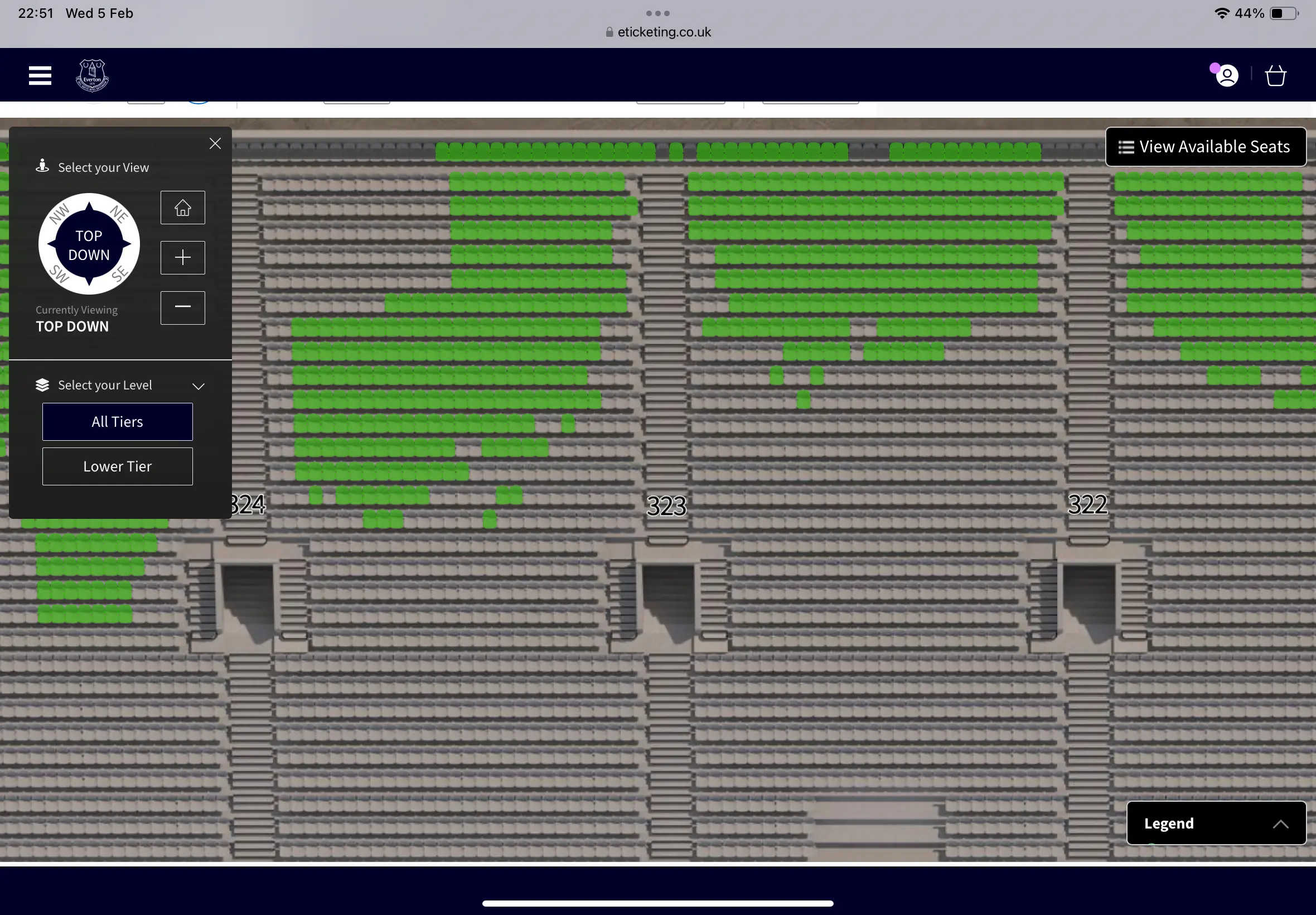Rotate view to NW on compass
1316x915 pixels.
59,214
